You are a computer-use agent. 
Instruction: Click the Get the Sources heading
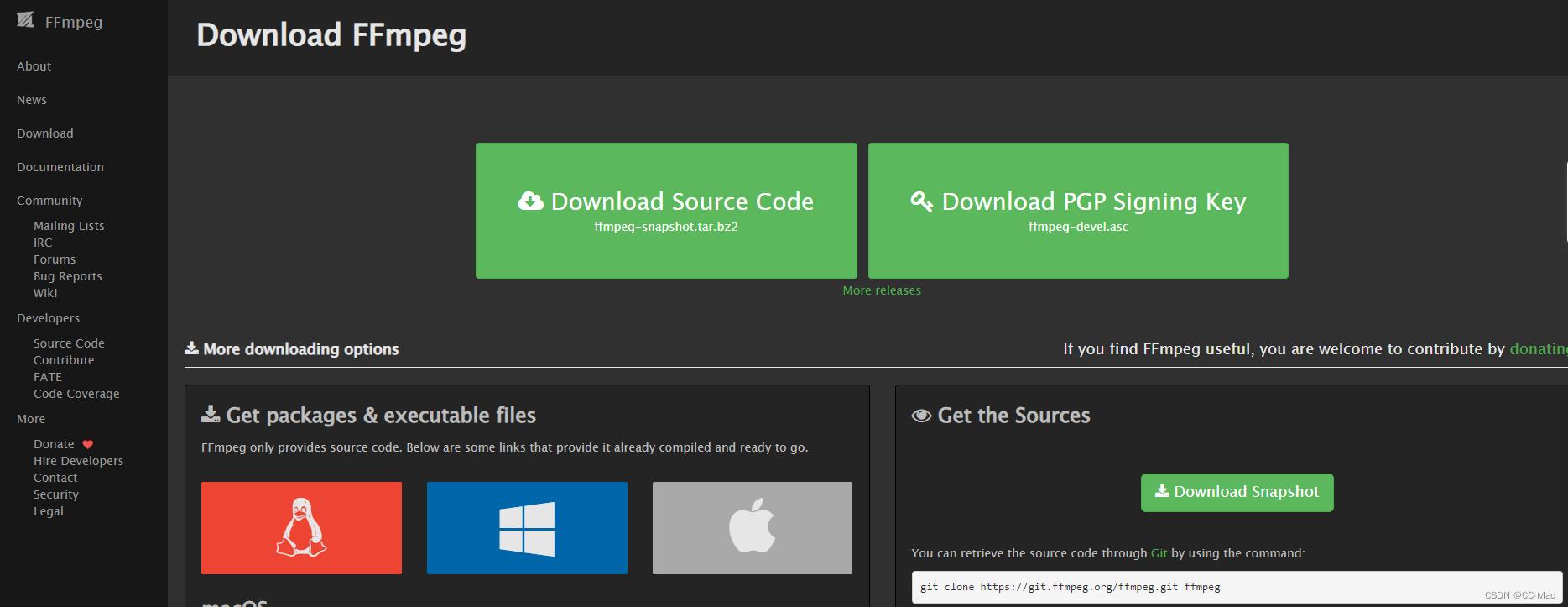[x=1013, y=416]
